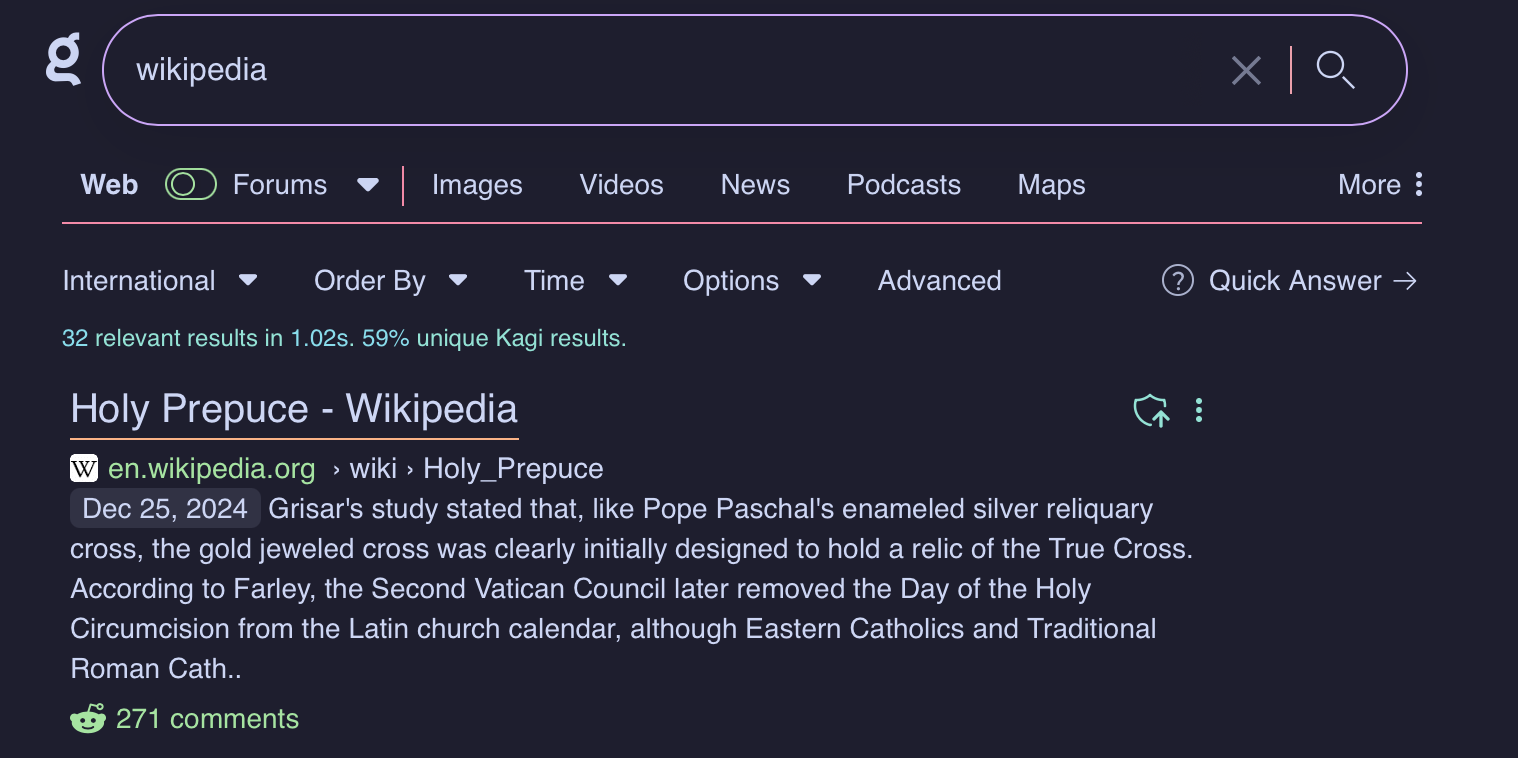The image size is (1518, 758).
Task: Switch to the Images tab
Action: click(x=477, y=185)
